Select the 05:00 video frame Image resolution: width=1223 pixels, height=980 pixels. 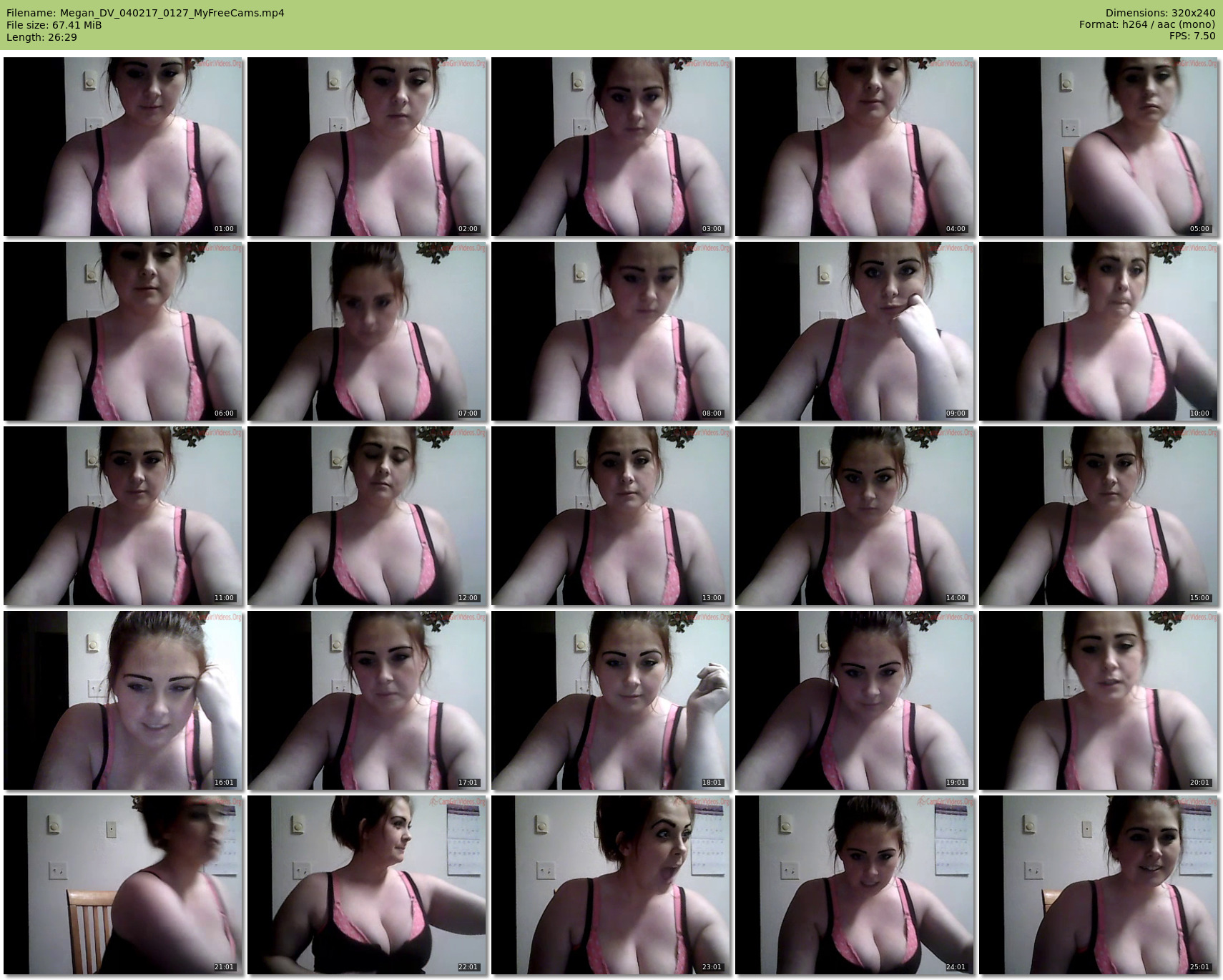coord(1099,147)
